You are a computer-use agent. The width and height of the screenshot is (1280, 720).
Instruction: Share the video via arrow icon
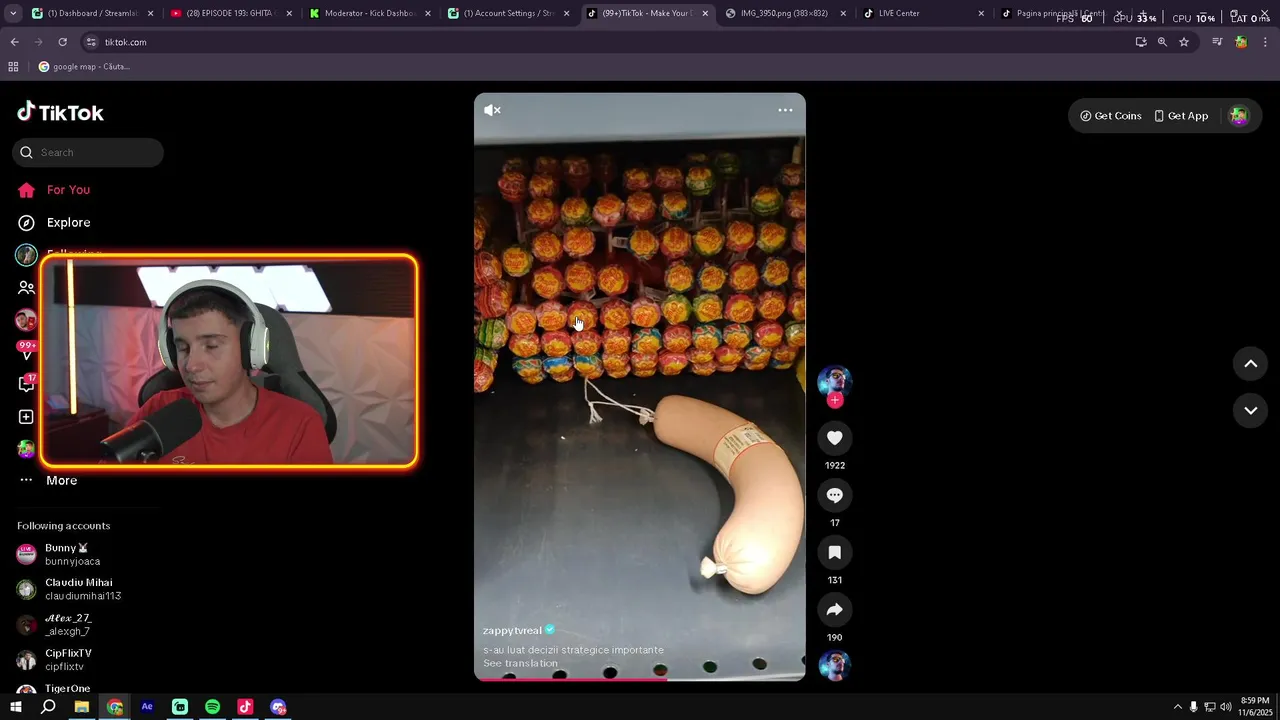pyautogui.click(x=835, y=609)
